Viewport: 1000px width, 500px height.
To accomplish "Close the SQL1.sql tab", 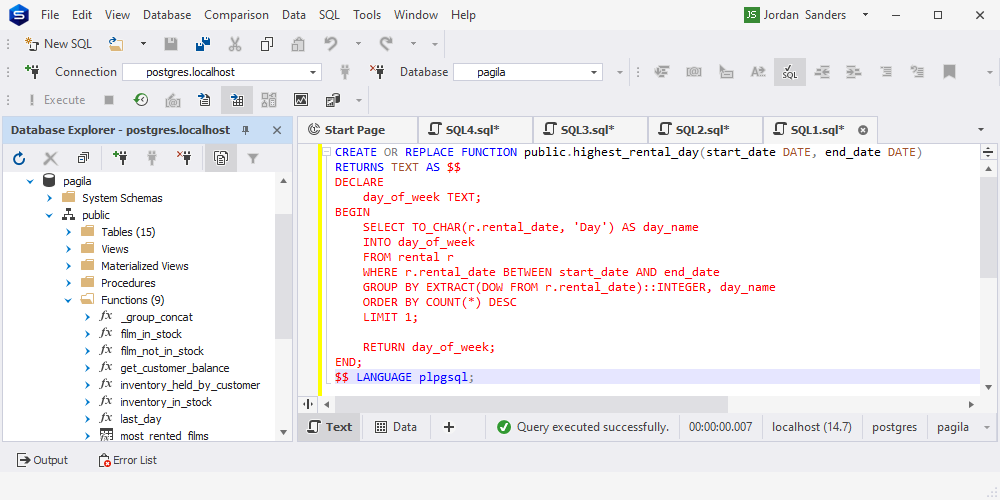I will click(x=863, y=130).
